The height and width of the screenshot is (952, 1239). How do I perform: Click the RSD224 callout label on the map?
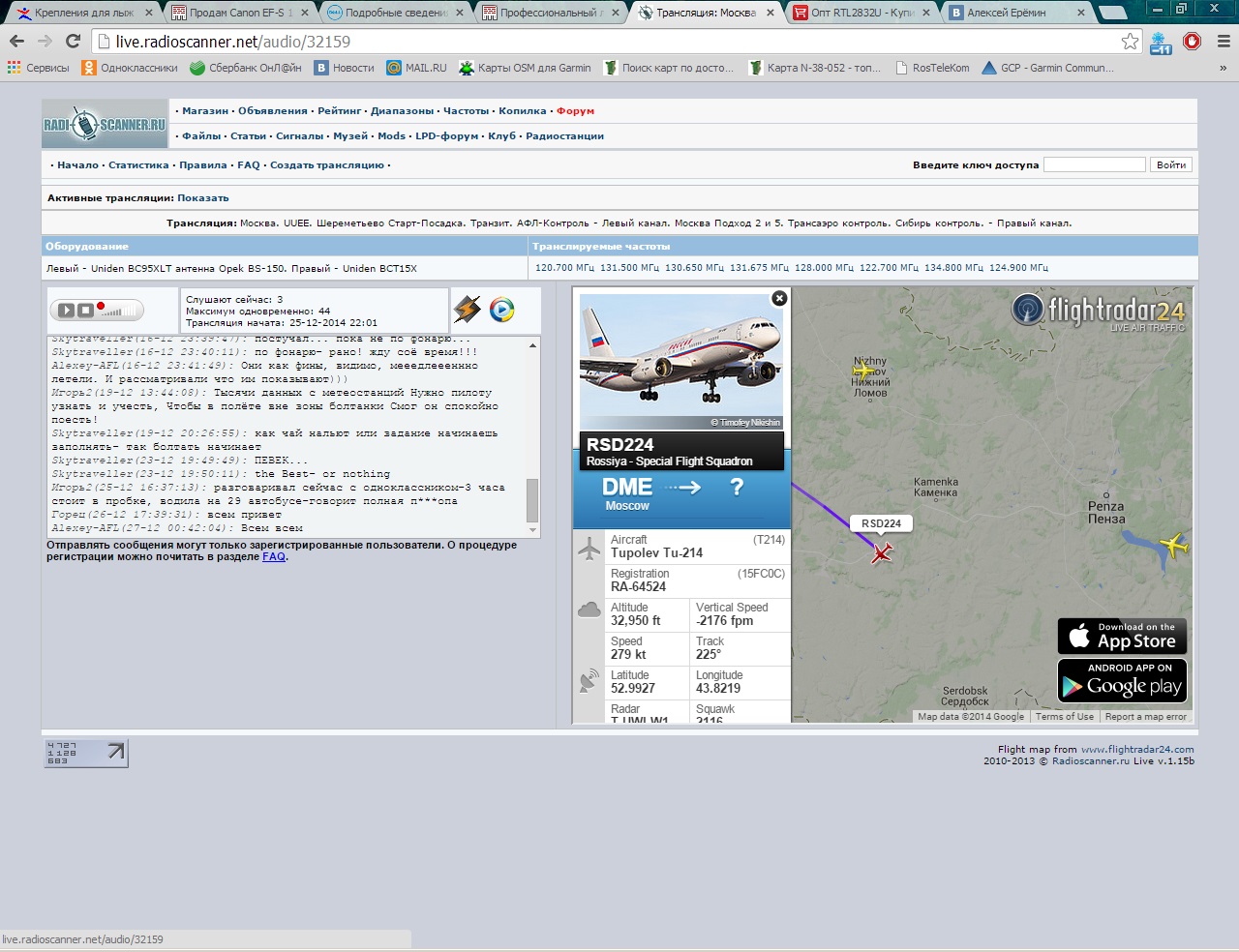point(881,523)
